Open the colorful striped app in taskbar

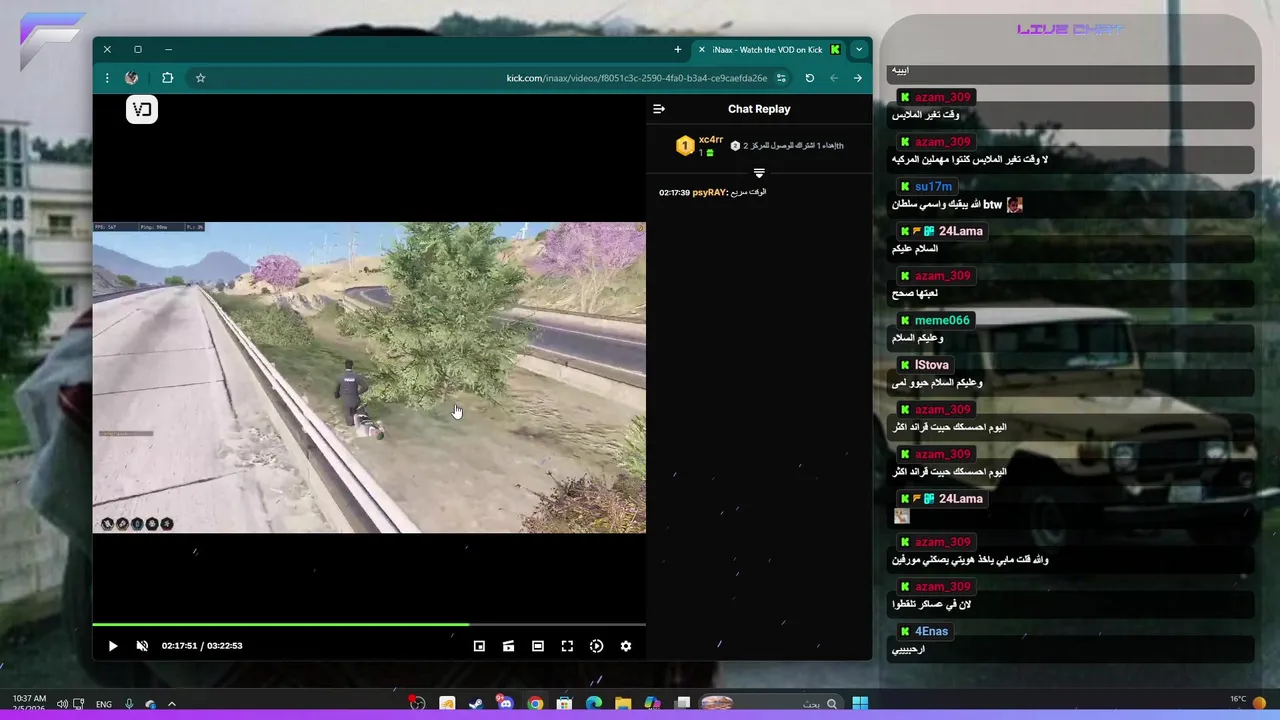pos(652,704)
